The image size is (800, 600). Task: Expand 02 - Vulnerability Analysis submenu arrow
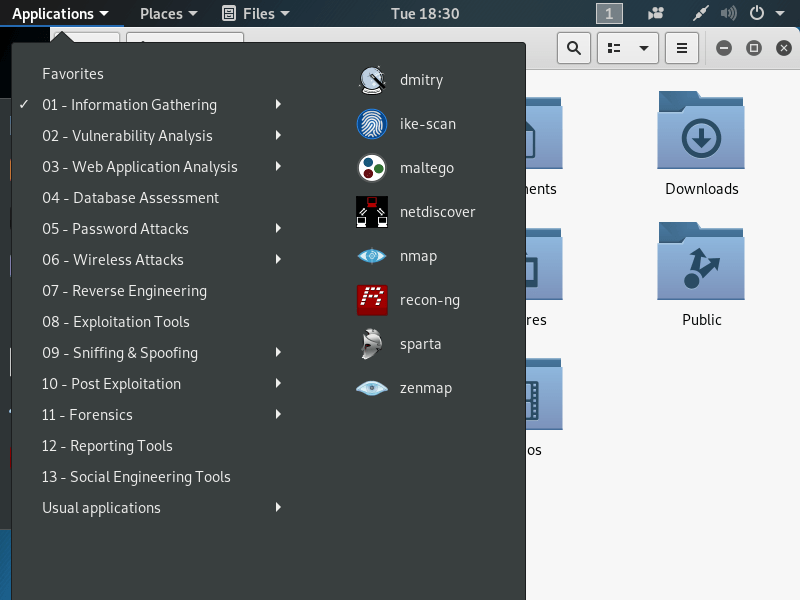278,135
